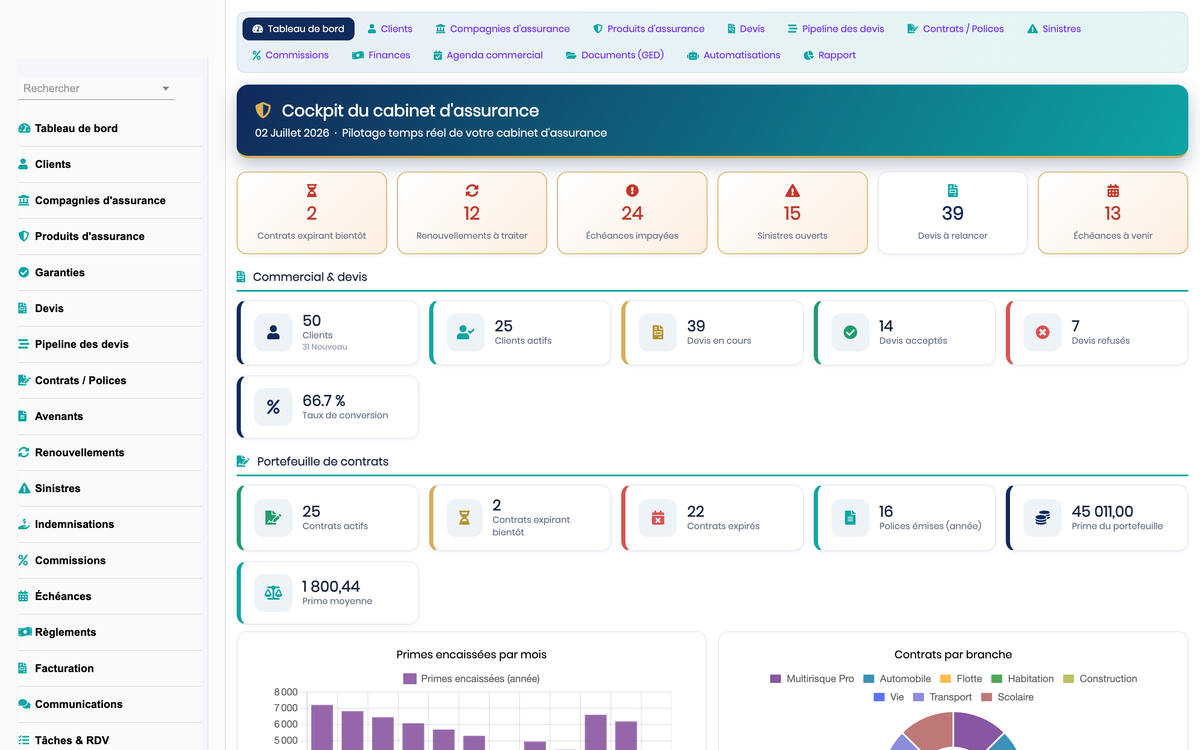Click the red cross icon in Devis refusés card

(1042, 332)
